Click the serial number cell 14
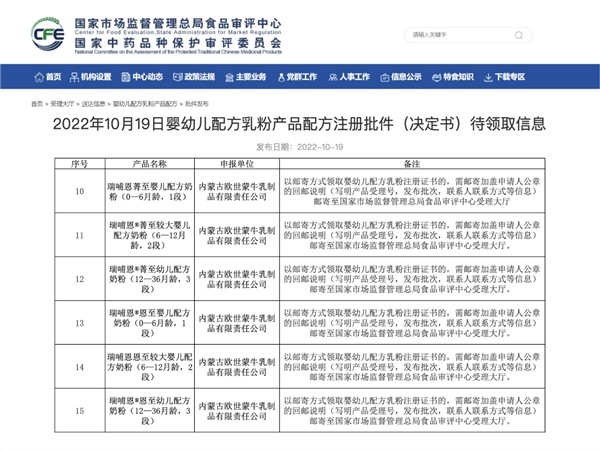 [80, 367]
